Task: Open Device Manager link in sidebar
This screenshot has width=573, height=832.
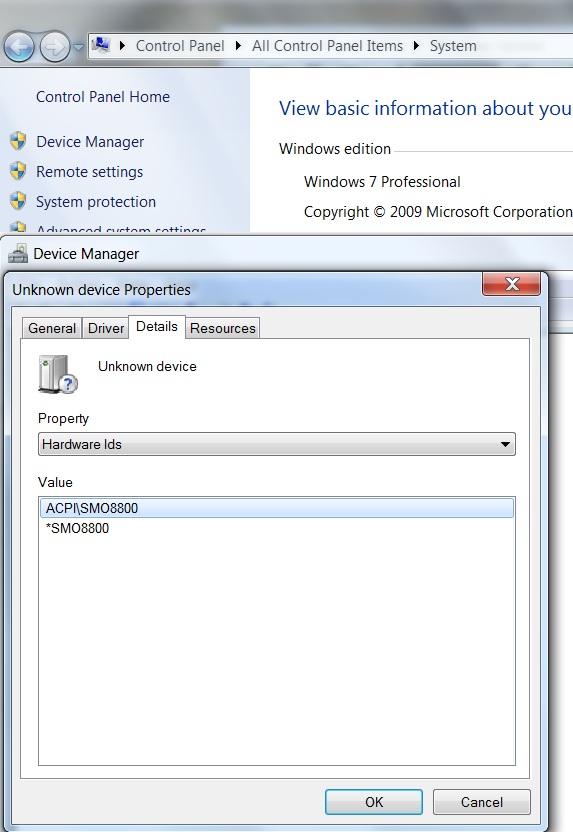Action: pyautogui.click(x=90, y=142)
